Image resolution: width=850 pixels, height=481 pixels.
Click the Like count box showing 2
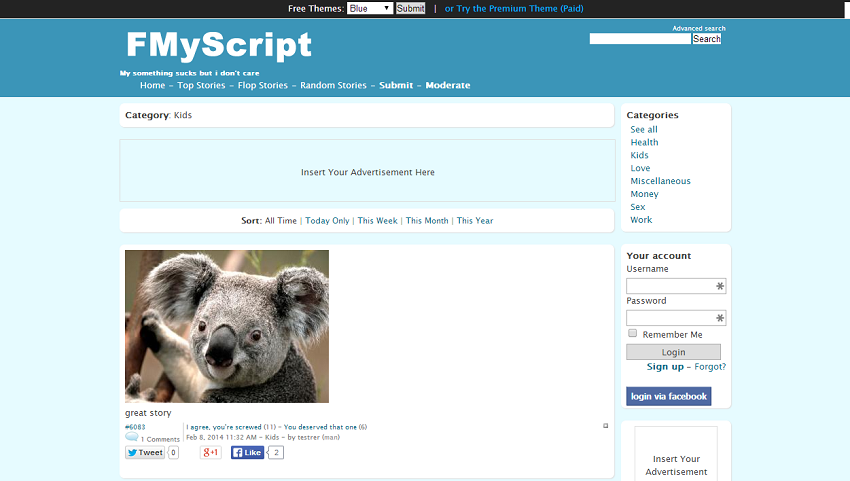[x=276, y=452]
